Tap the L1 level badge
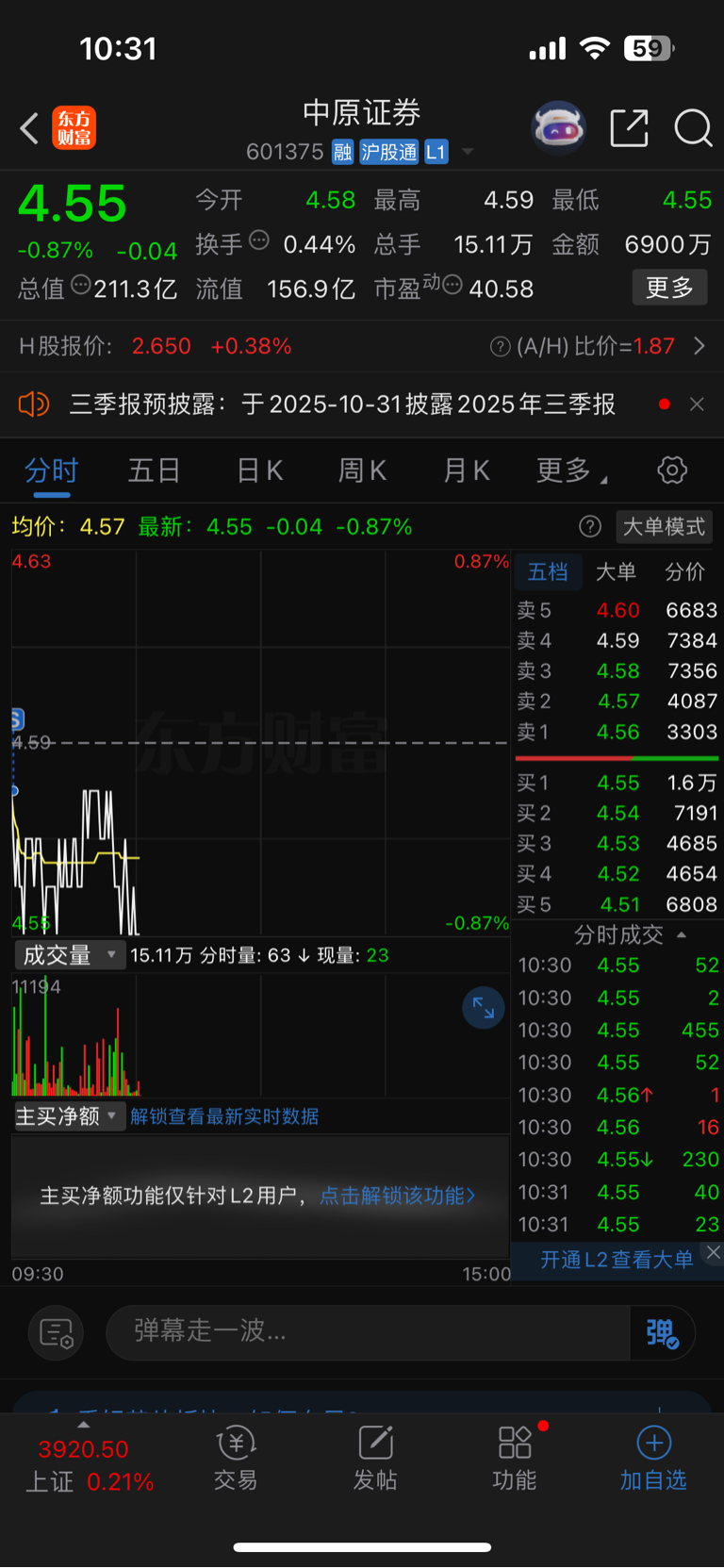Image resolution: width=724 pixels, height=1568 pixels. [x=436, y=152]
